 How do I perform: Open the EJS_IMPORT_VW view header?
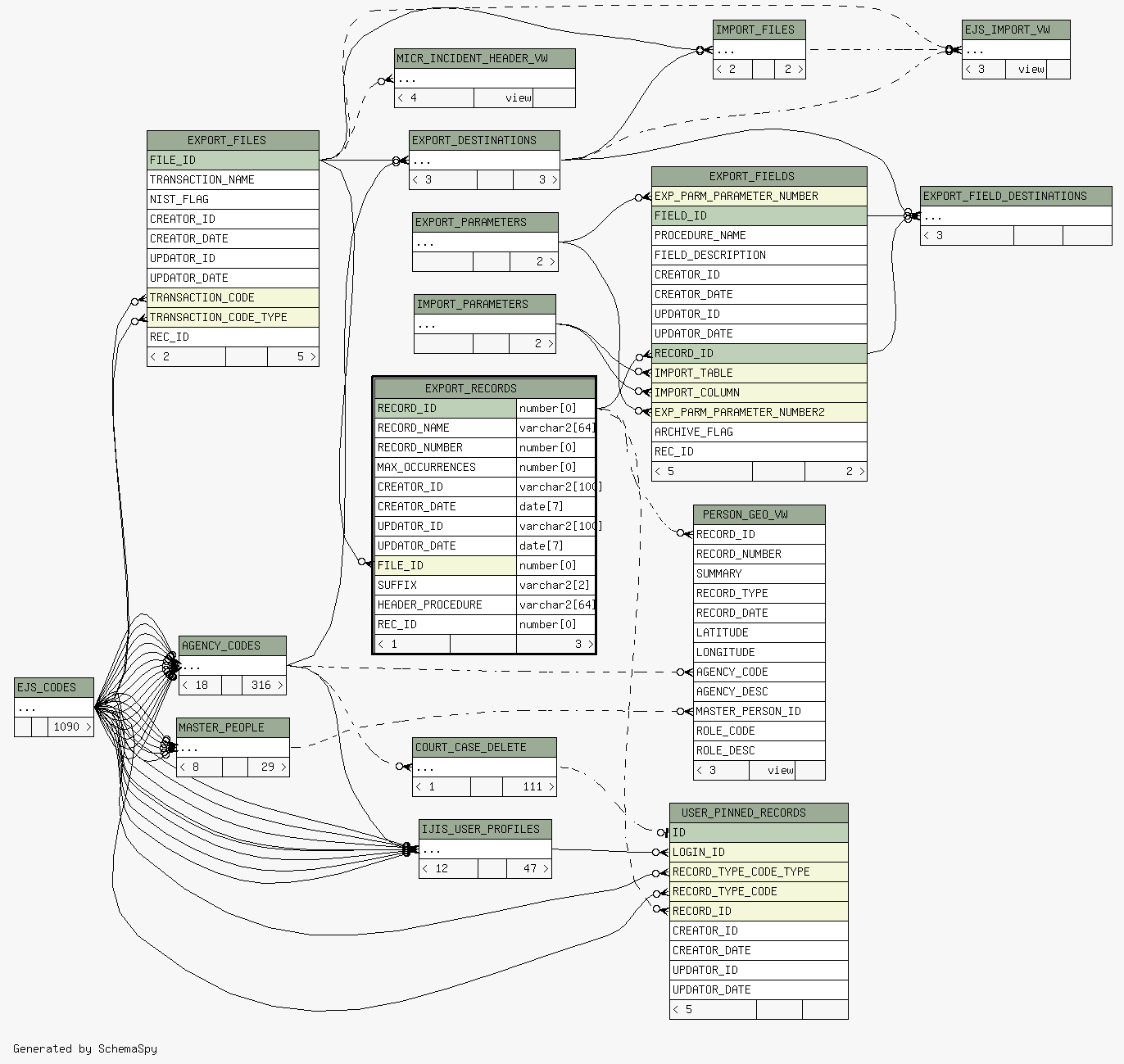pos(1016,30)
